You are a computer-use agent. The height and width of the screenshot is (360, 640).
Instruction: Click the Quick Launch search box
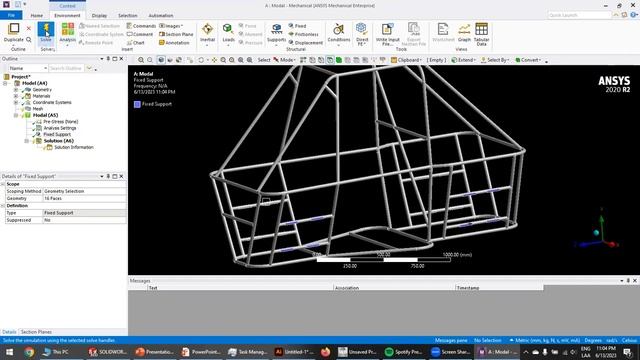point(580,15)
